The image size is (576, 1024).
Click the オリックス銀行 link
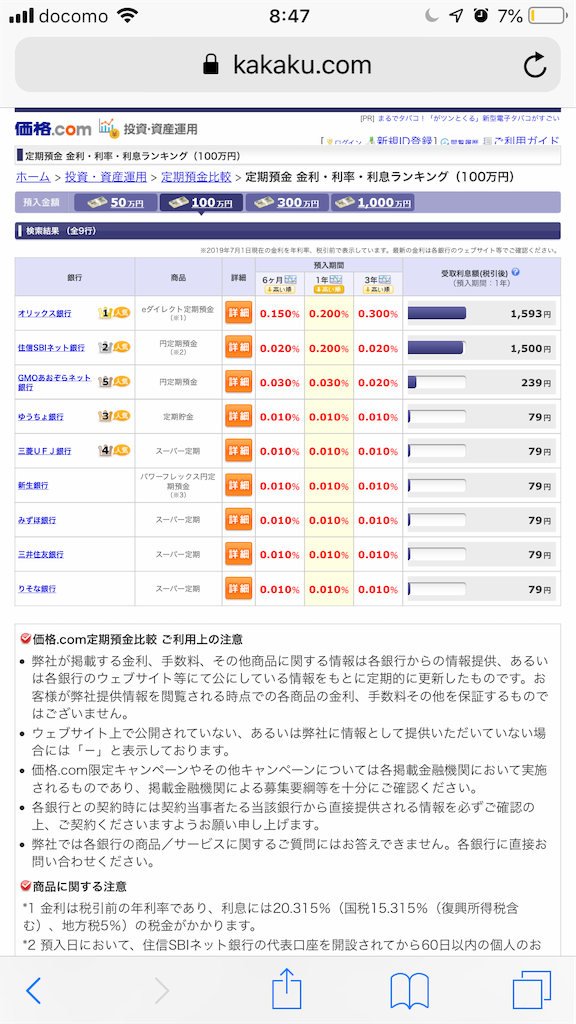click(44, 313)
